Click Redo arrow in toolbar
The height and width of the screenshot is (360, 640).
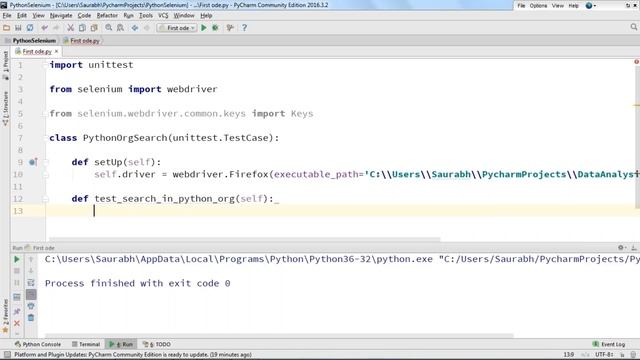pyautogui.click(x=56, y=28)
